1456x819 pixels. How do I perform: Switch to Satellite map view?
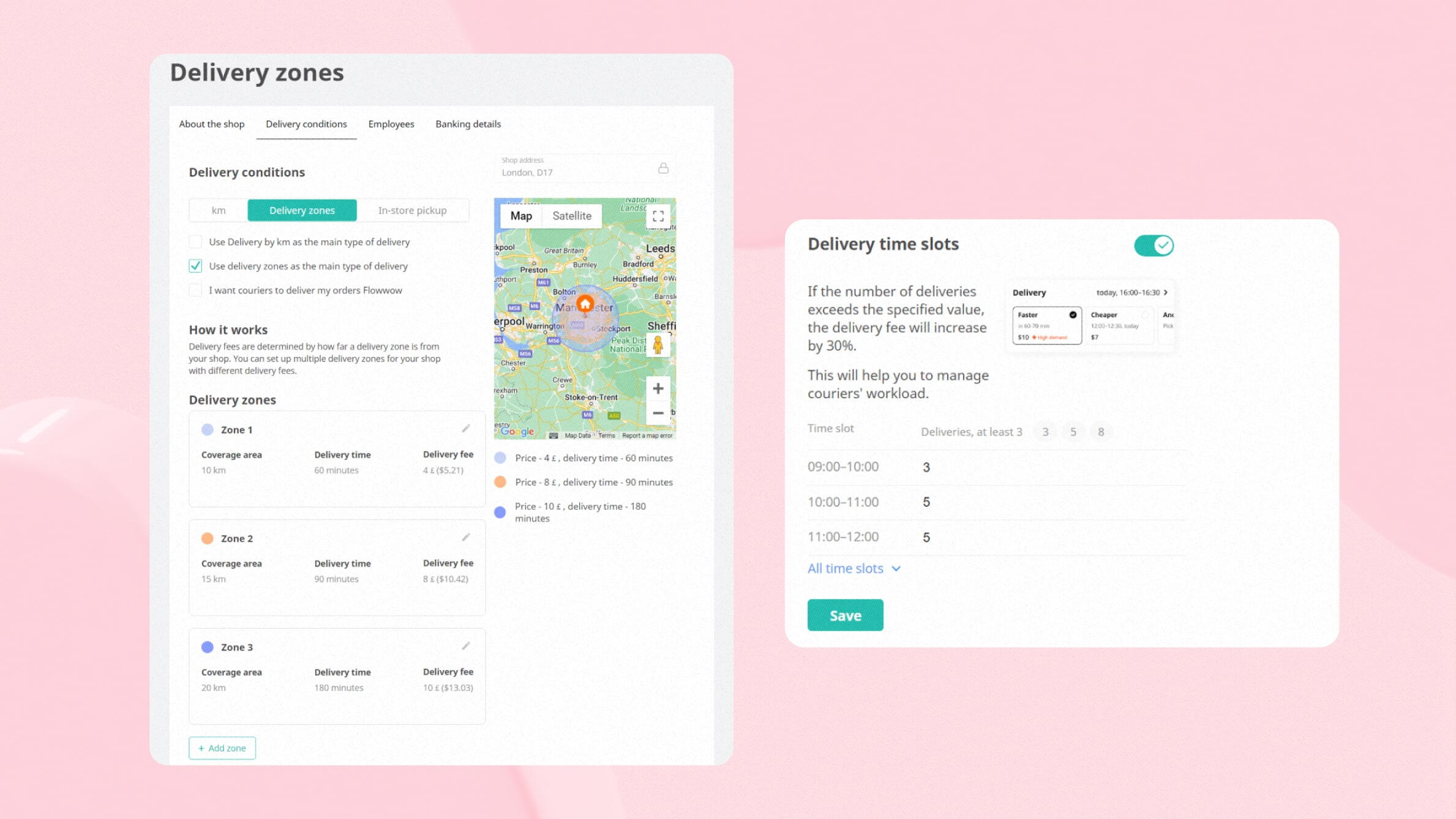(x=572, y=215)
